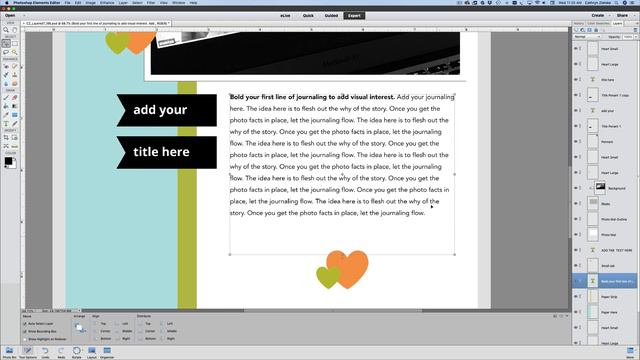
Task: Select the Eraser tool
Action: tap(15, 98)
